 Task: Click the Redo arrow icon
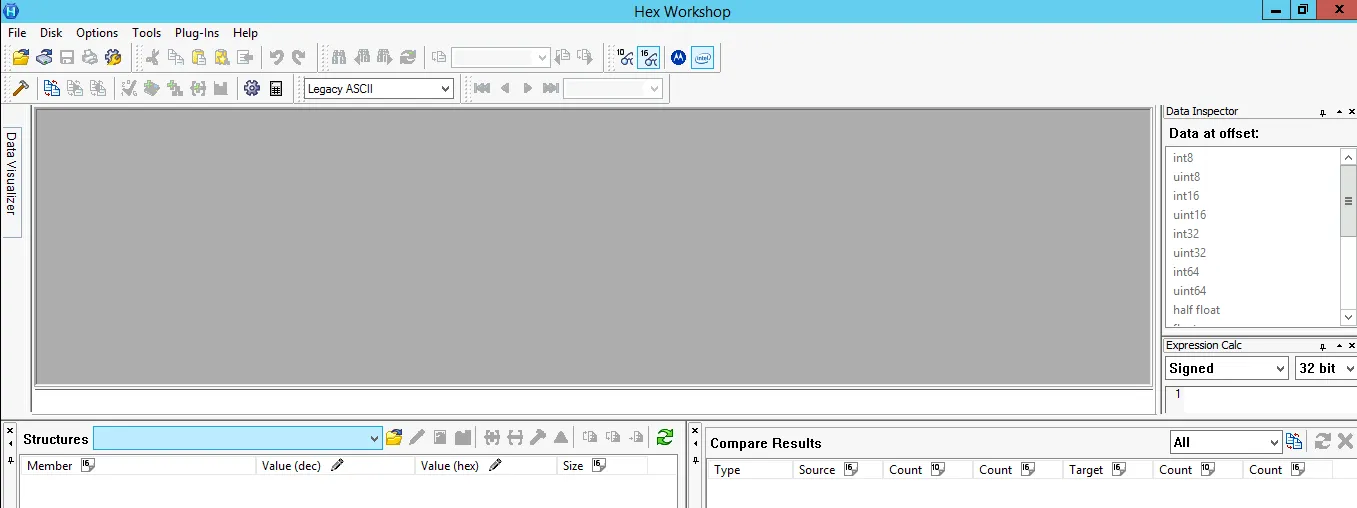pos(298,57)
